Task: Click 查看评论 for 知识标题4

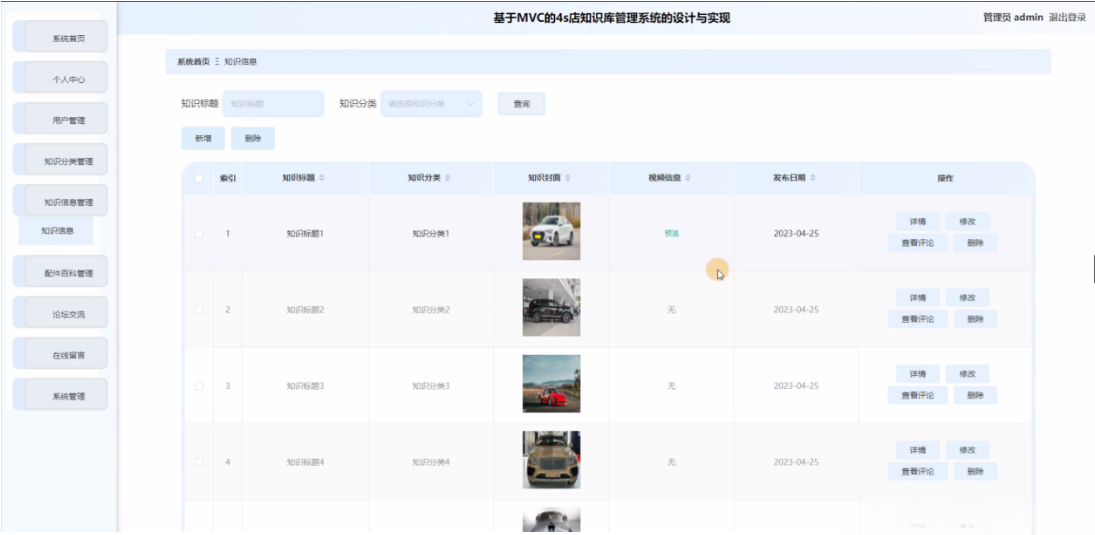Action: [x=918, y=471]
